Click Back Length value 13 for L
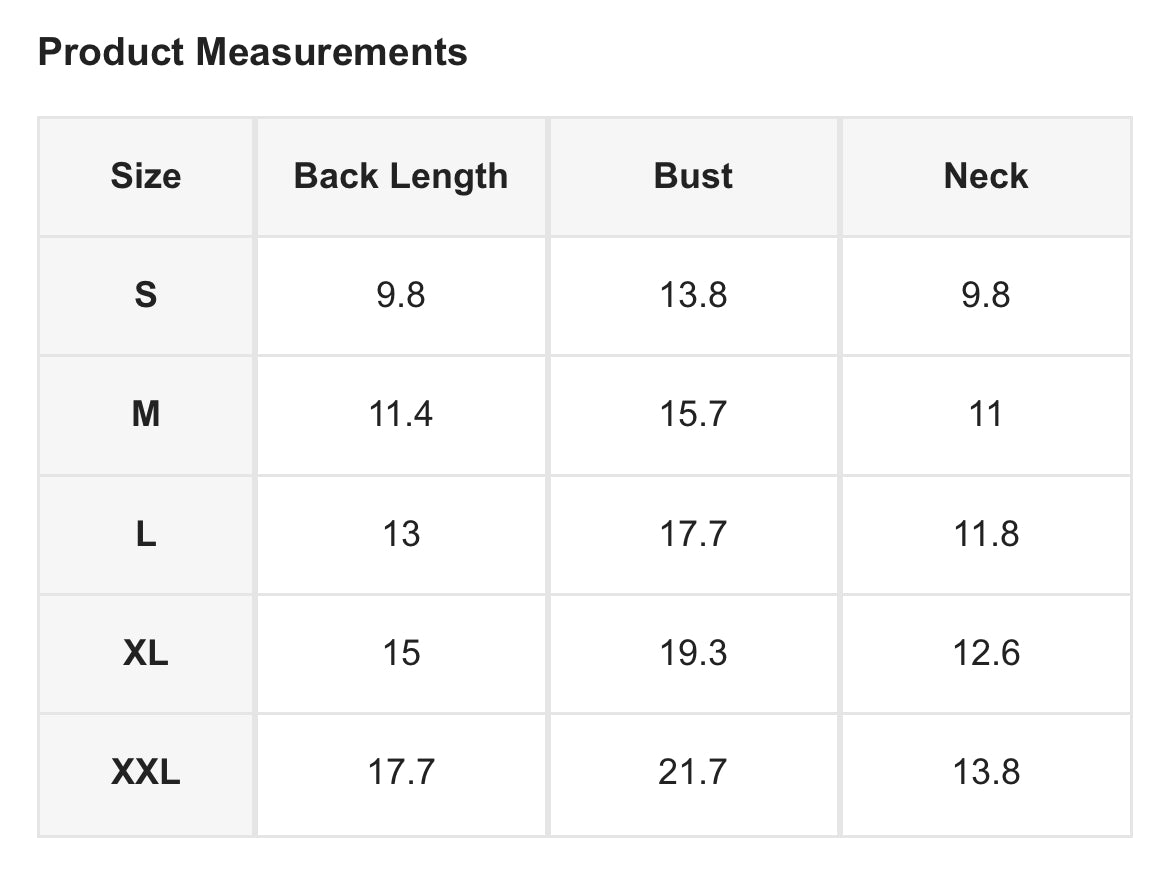Screen dimensions: 1170x871 [401, 534]
